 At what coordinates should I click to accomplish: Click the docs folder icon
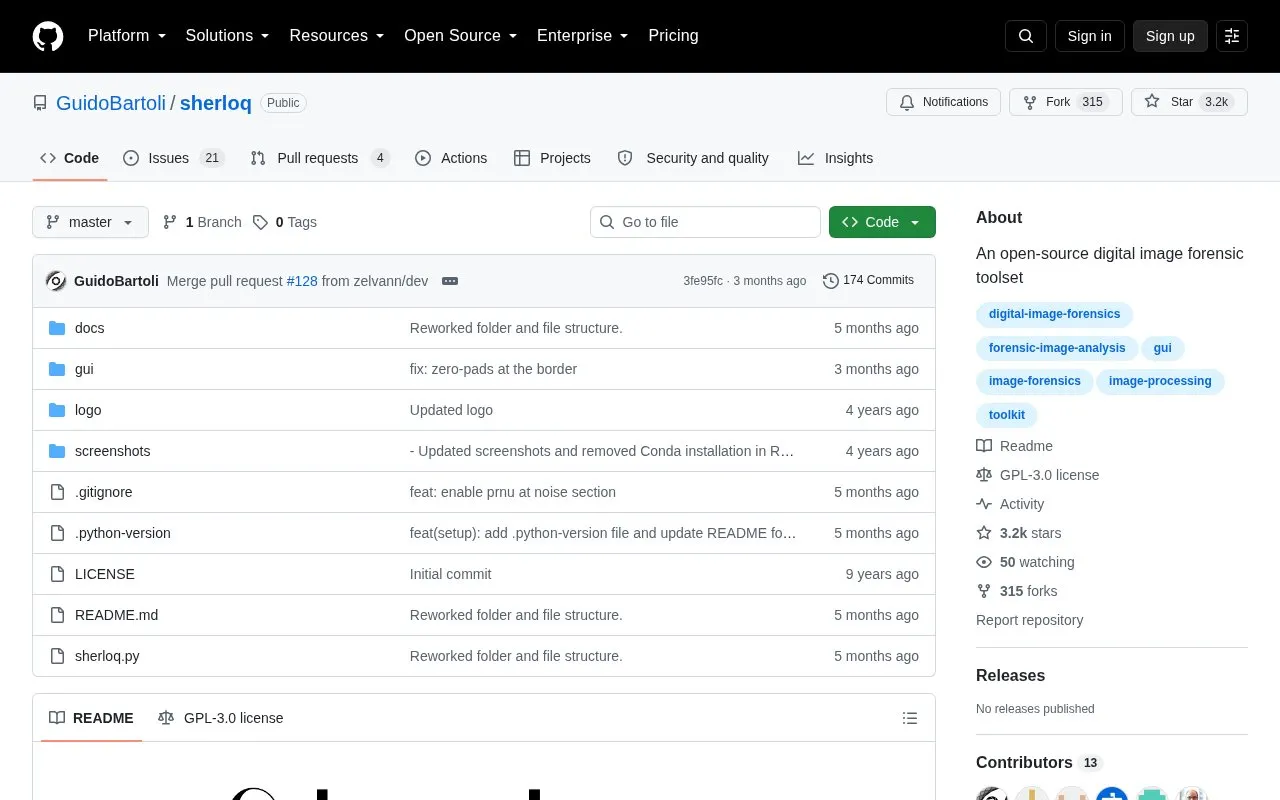click(x=57, y=328)
